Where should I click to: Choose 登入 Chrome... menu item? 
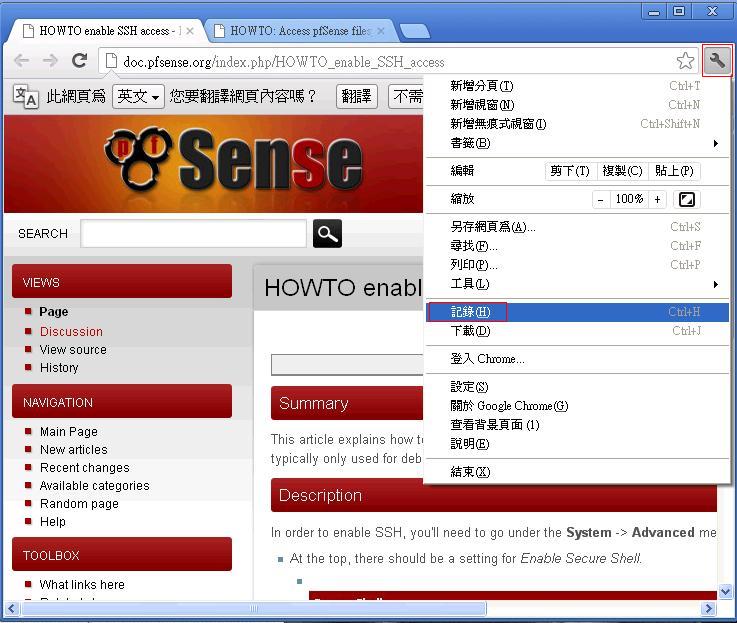point(578,359)
